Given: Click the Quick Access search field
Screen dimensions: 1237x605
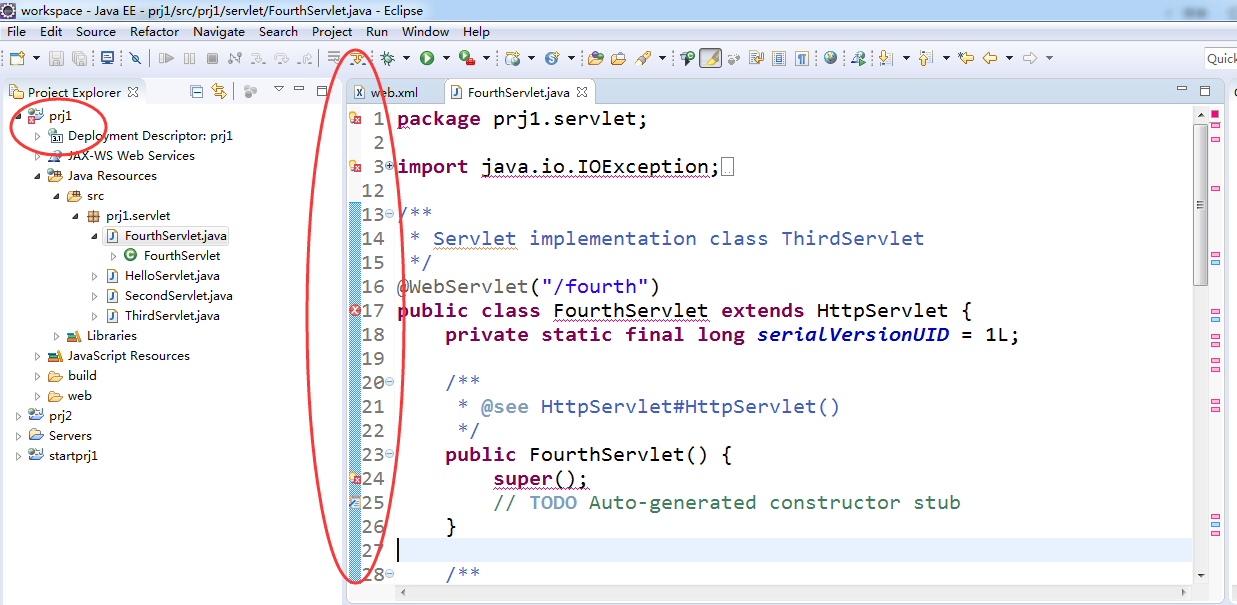Looking at the screenshot, I should coord(1220,58).
